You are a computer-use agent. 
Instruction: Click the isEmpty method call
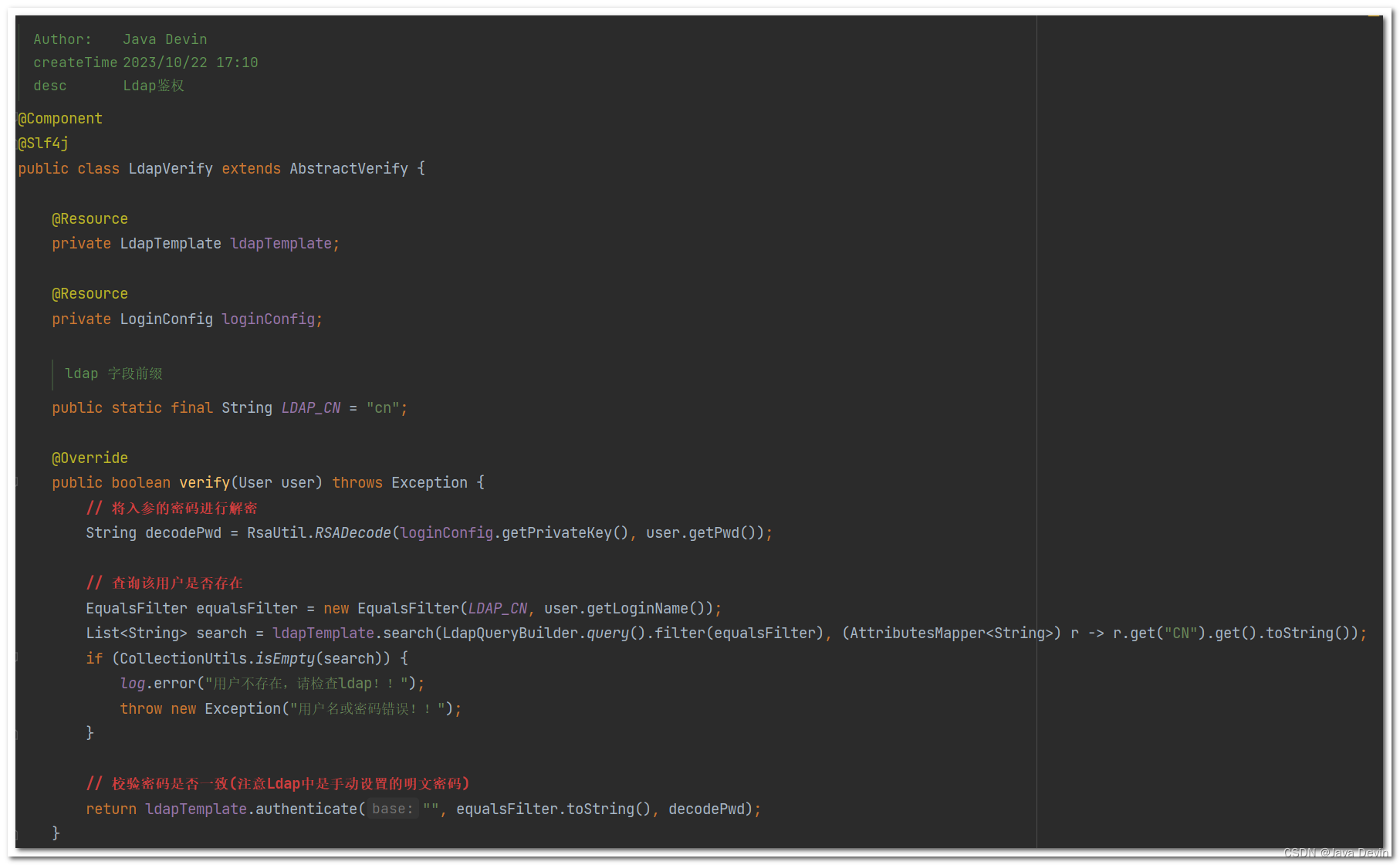click(285, 658)
